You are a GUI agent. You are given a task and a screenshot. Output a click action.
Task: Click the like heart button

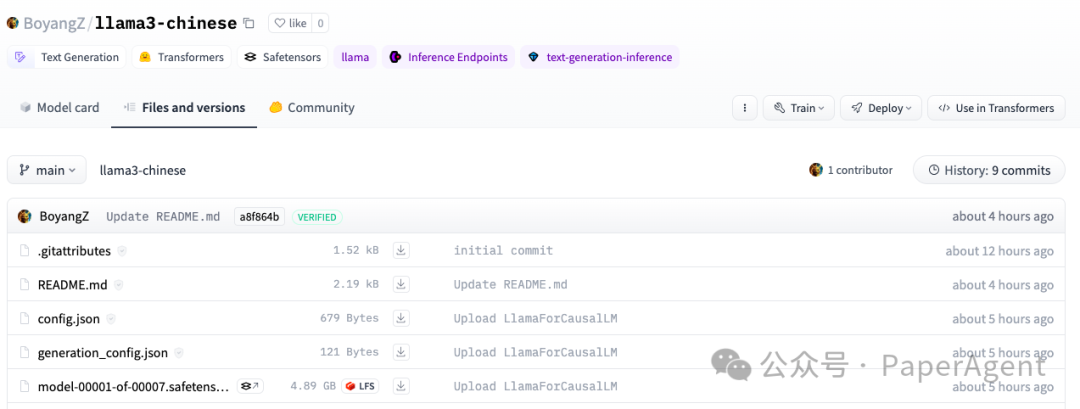290,23
